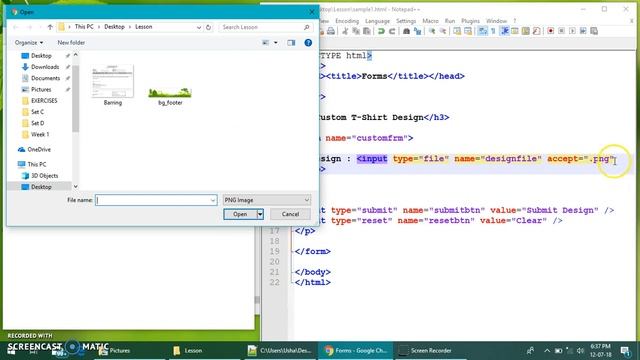Viewport: 640px width, 360px height.
Task: Open the Plugins menu in Notepad++
Action: click(470, 21)
